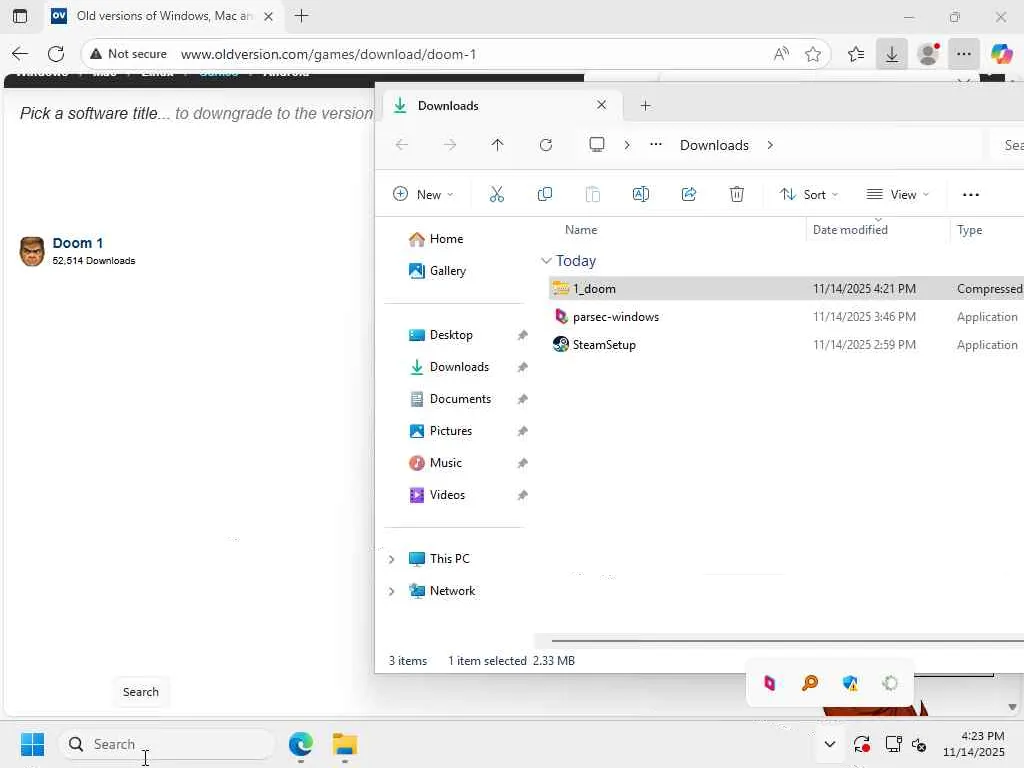
Task: Click the Search button on webpage
Action: [x=140, y=692]
